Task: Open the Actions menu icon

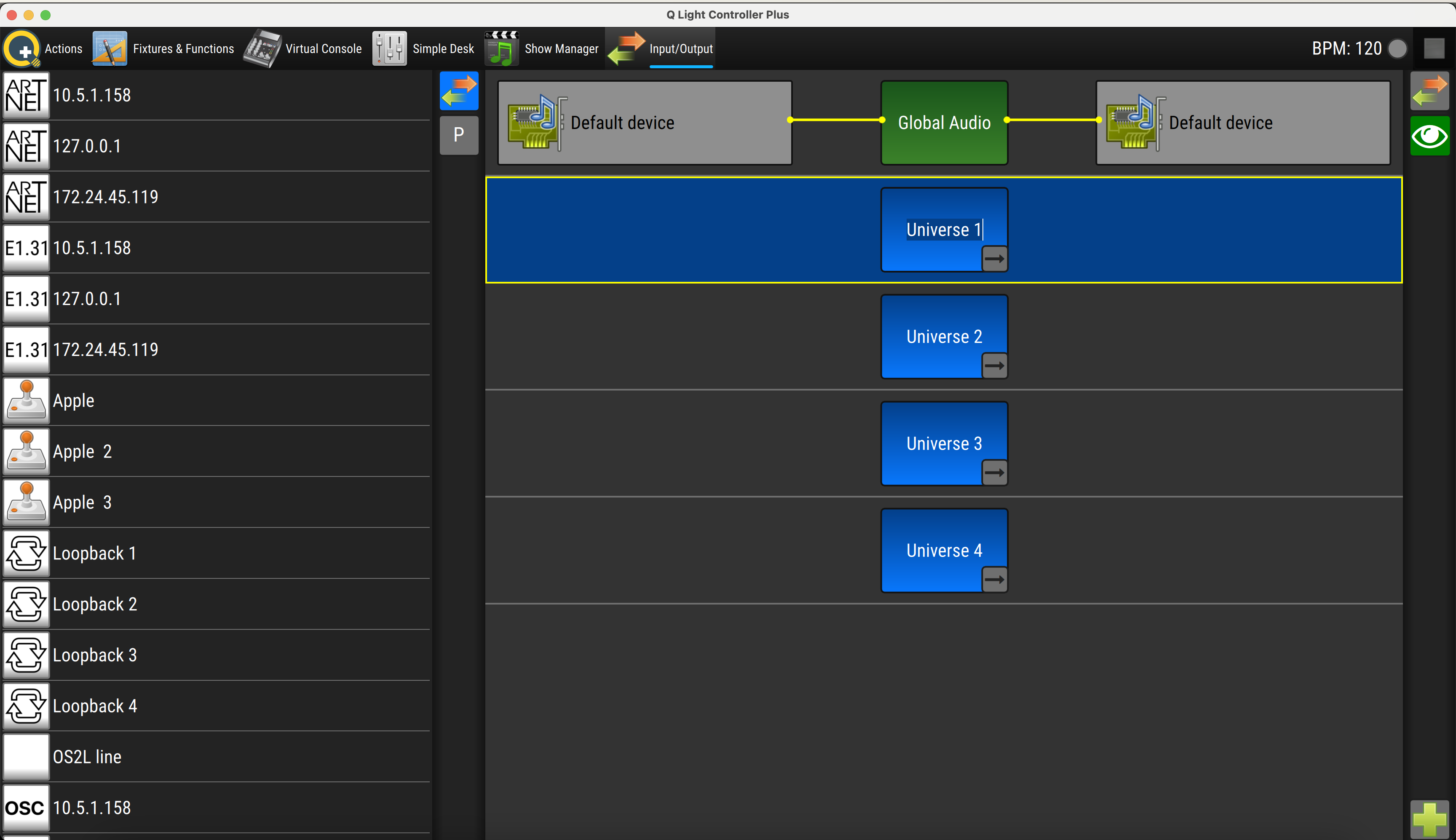Action: (22, 48)
